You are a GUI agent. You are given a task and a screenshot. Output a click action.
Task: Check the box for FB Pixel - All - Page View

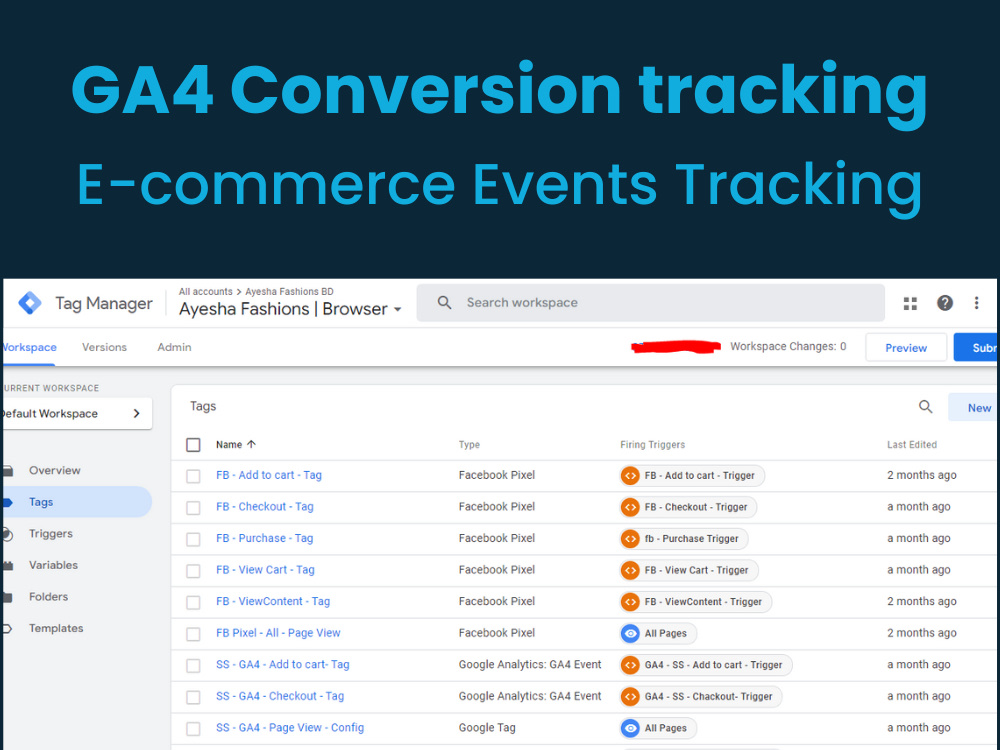[193, 634]
